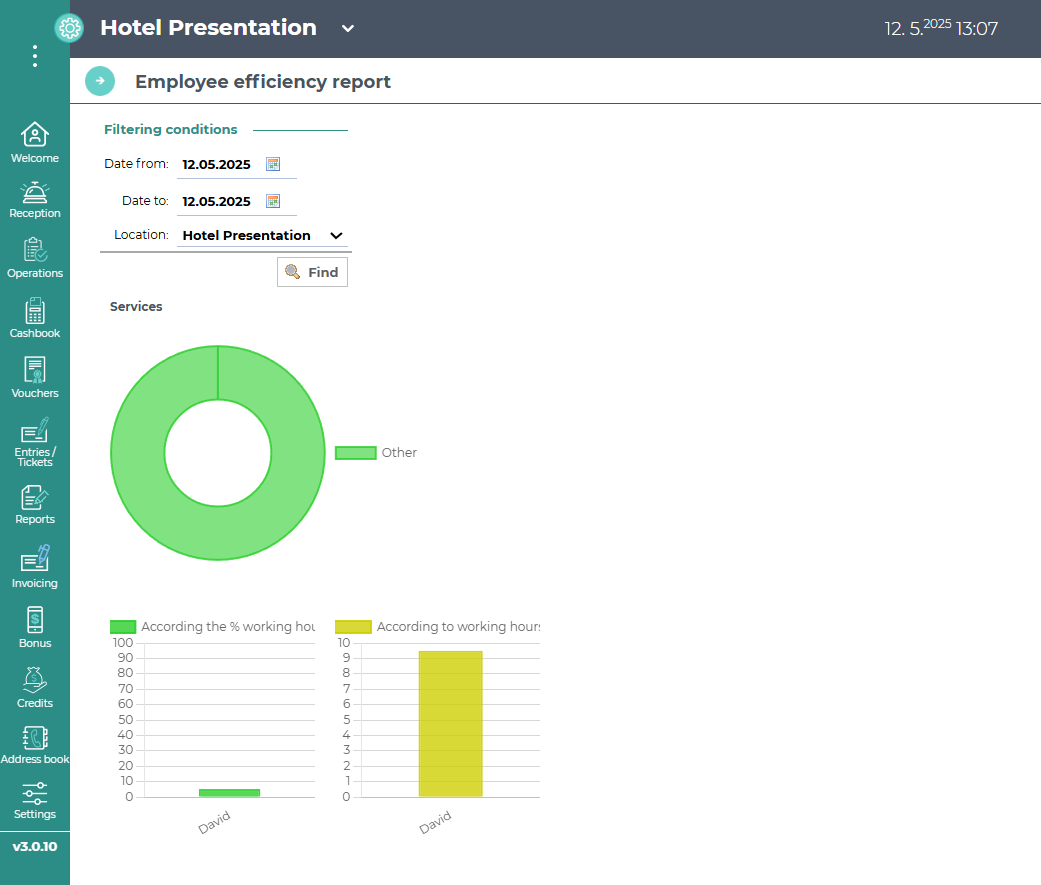Toggle the green % working hours legend

[x=212, y=627]
